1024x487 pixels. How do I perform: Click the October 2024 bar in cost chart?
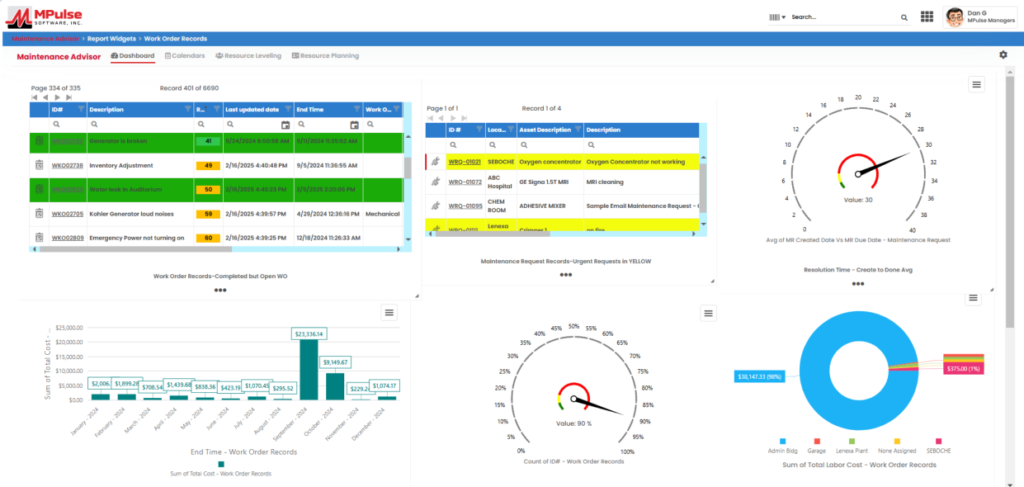[x=335, y=386]
